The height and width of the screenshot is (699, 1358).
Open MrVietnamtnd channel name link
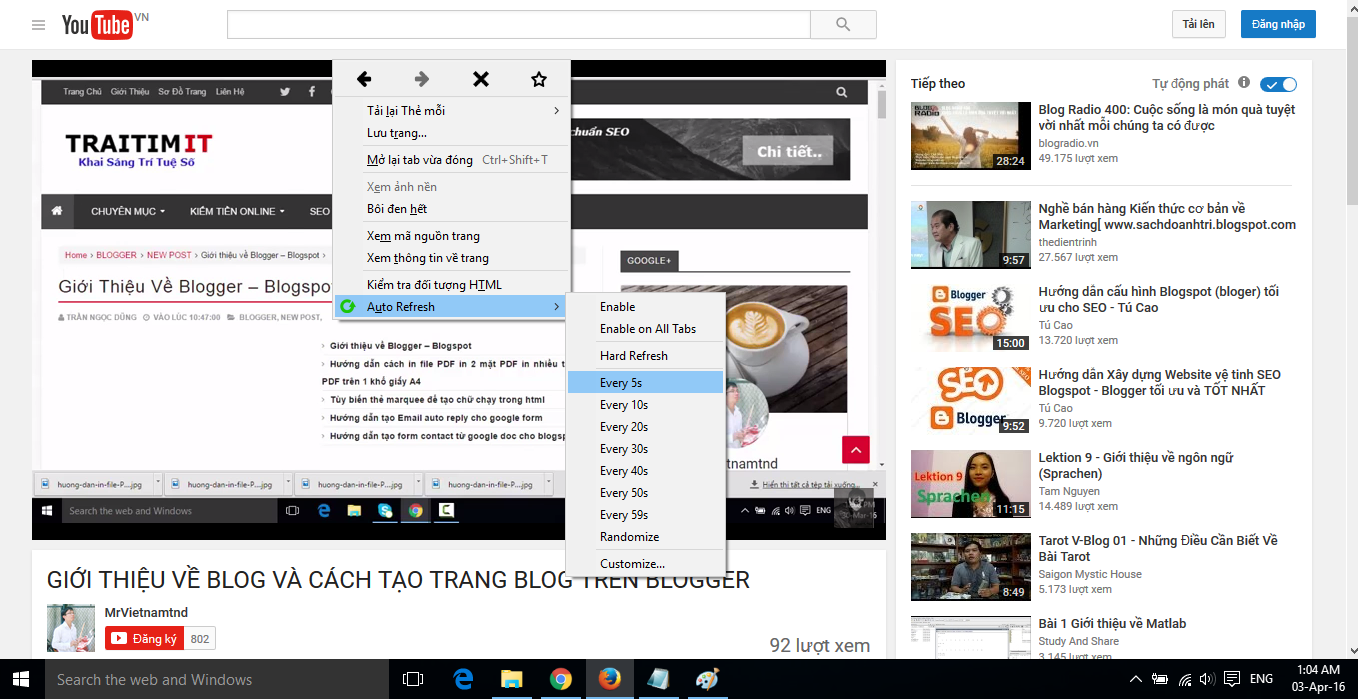pyautogui.click(x=146, y=612)
